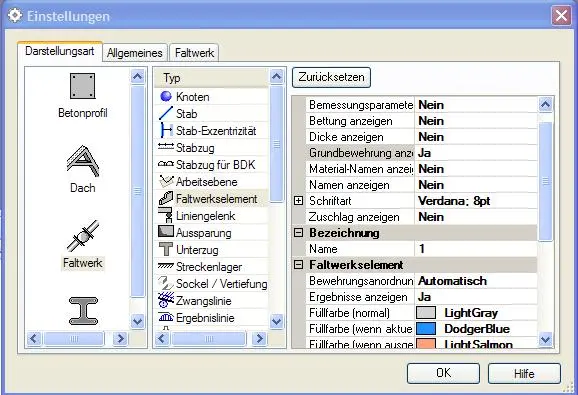The height and width of the screenshot is (395, 578).
Task: Select Füllfarbe (normal) property label
Action: 349,313
